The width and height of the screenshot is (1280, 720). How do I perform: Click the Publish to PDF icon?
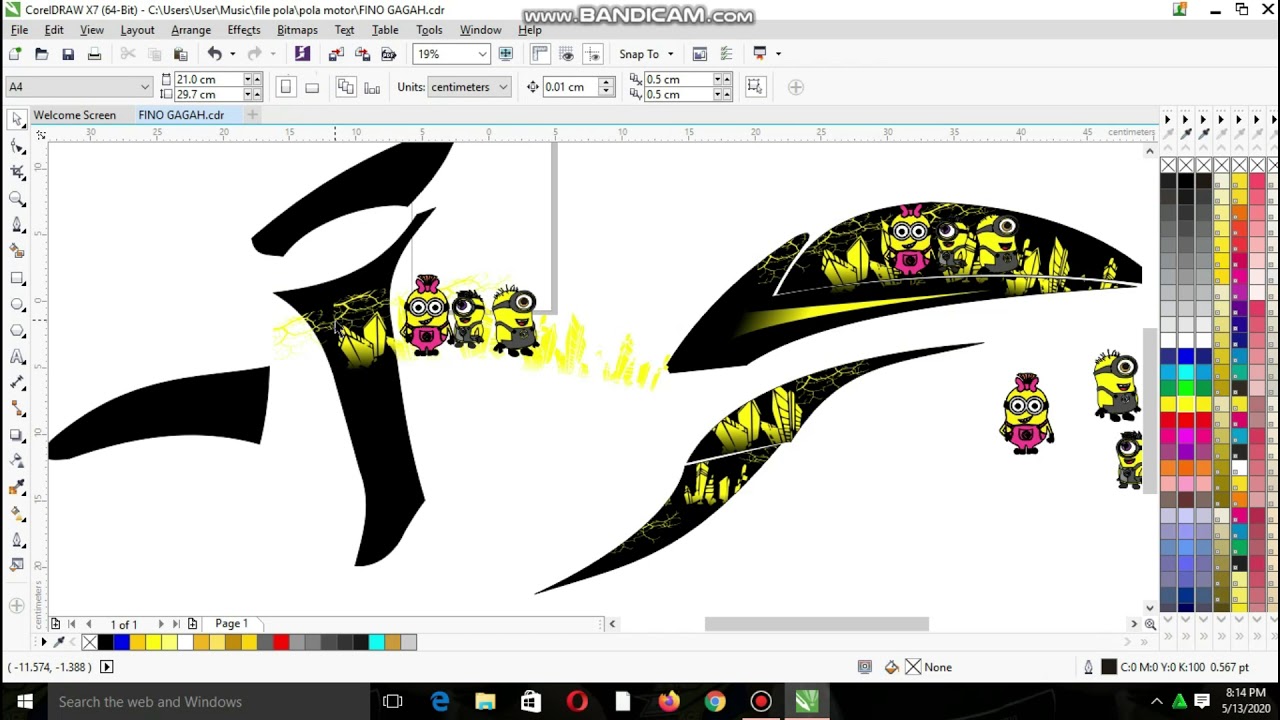pyautogui.click(x=388, y=54)
